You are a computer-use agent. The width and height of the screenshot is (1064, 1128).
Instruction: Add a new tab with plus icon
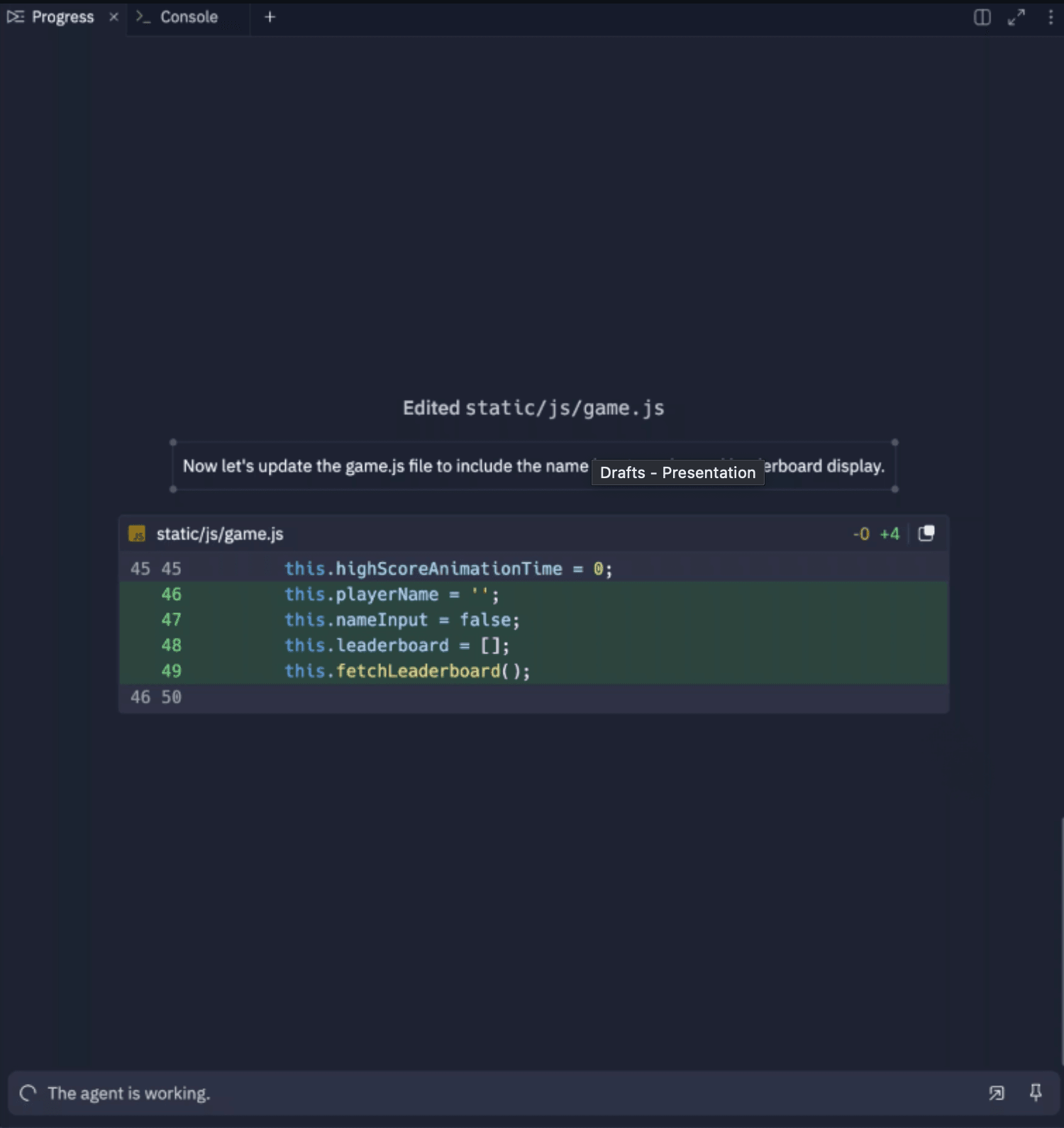coord(270,17)
